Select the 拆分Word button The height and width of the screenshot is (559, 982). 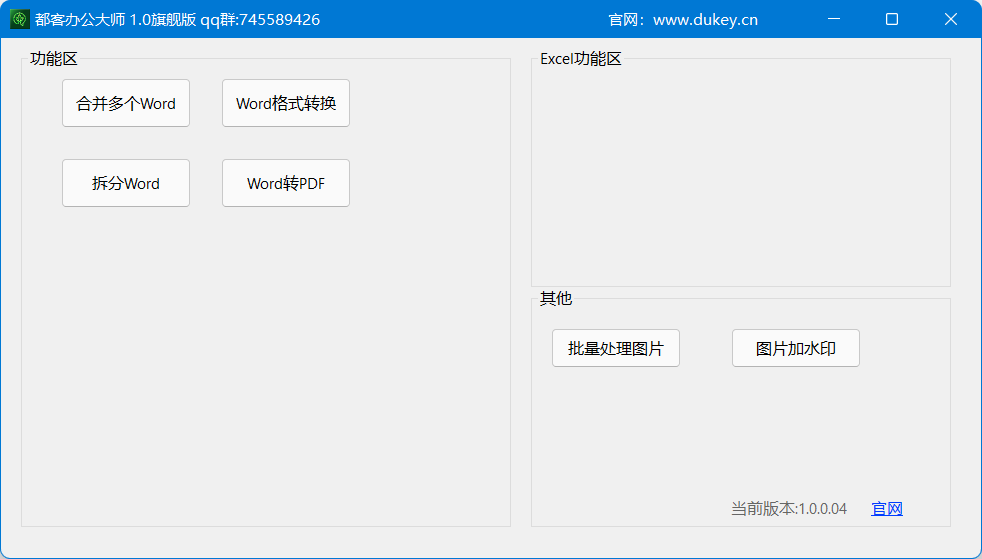tap(126, 183)
